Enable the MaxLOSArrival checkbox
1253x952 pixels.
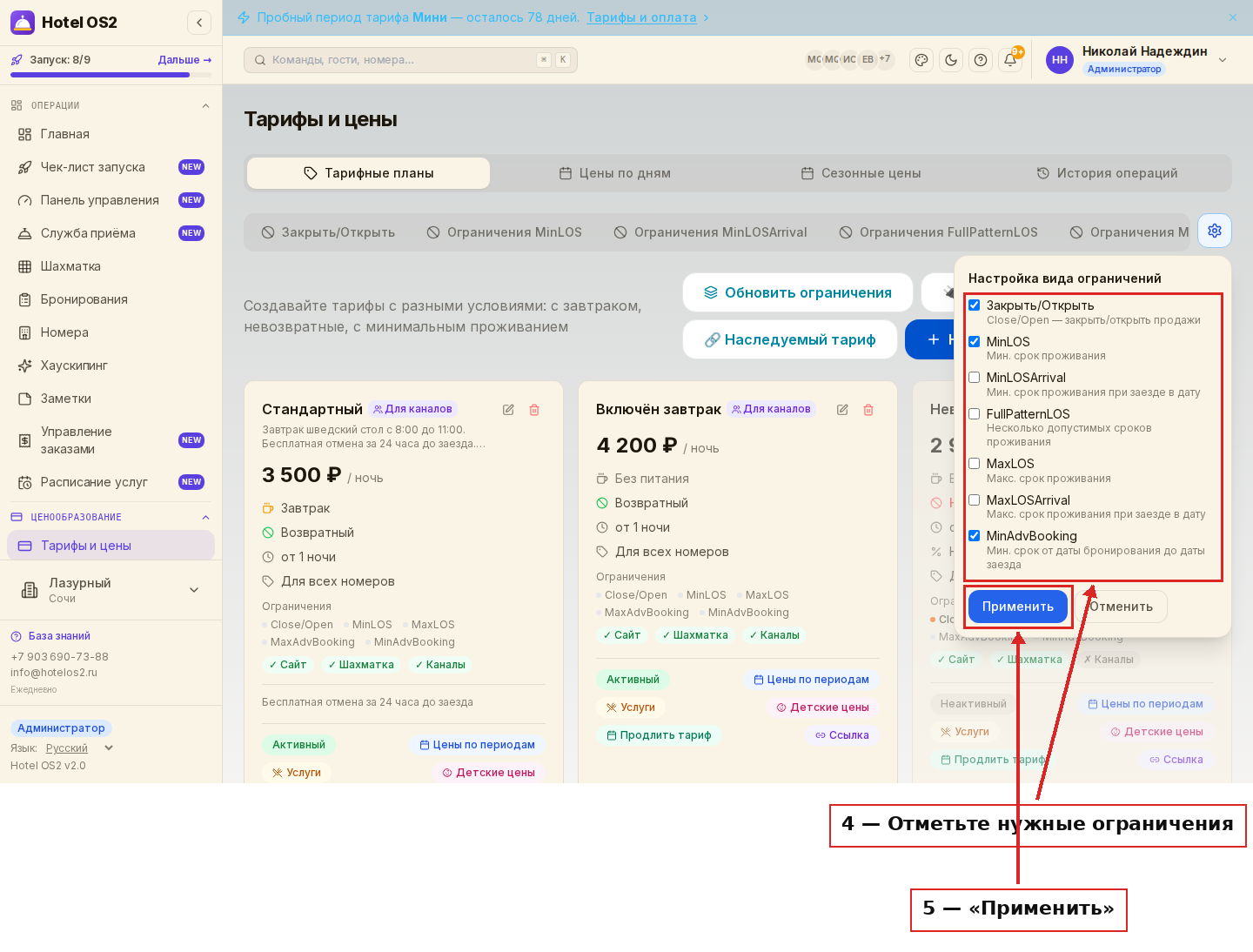(975, 500)
